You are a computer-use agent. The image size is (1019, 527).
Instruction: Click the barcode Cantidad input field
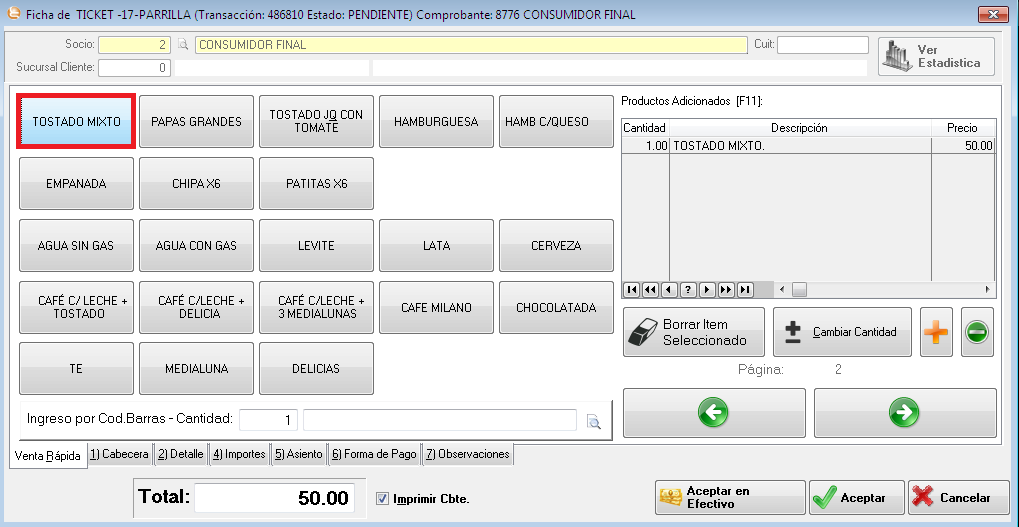(x=269, y=419)
